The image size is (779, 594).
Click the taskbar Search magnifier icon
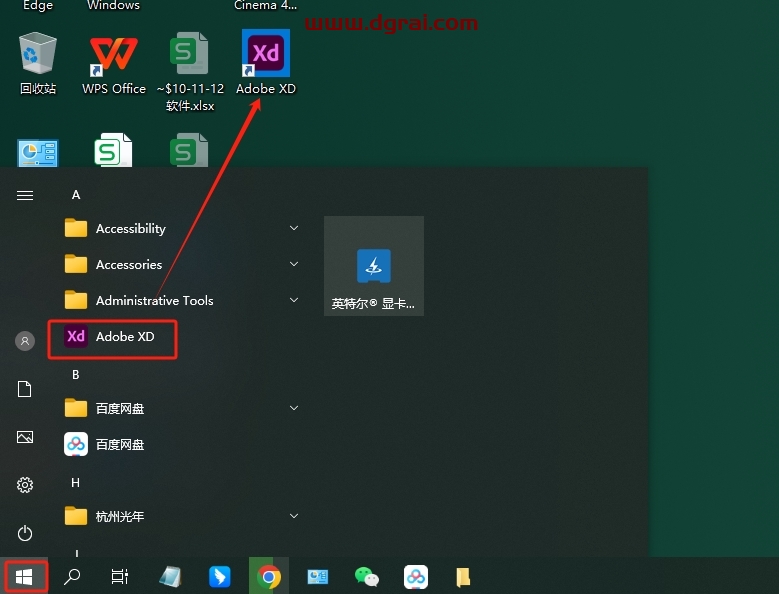[x=72, y=576]
